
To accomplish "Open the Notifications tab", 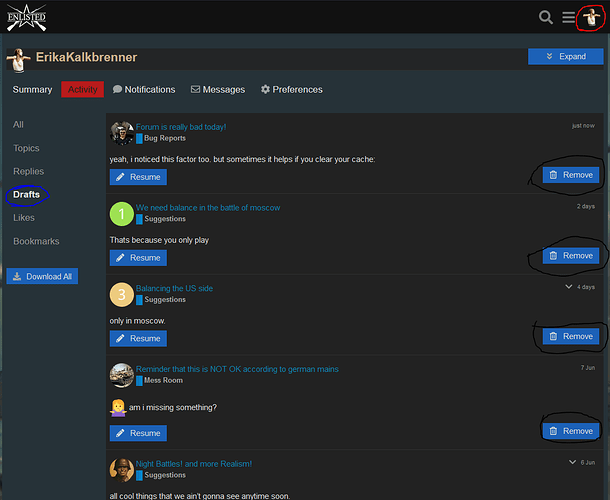I will pyautogui.click(x=144, y=89).
